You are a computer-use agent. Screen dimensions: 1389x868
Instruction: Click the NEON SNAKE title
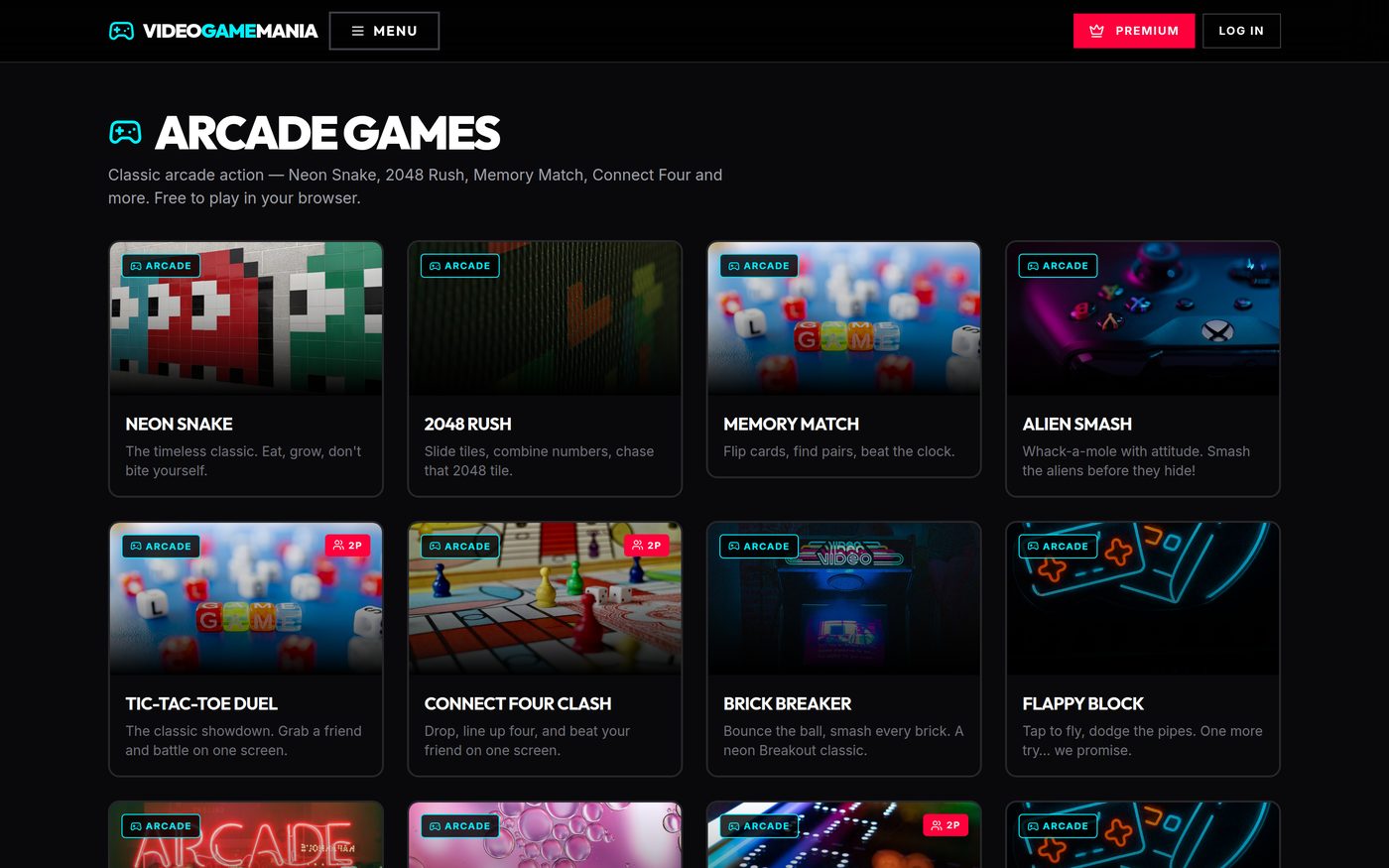pyautogui.click(x=179, y=424)
